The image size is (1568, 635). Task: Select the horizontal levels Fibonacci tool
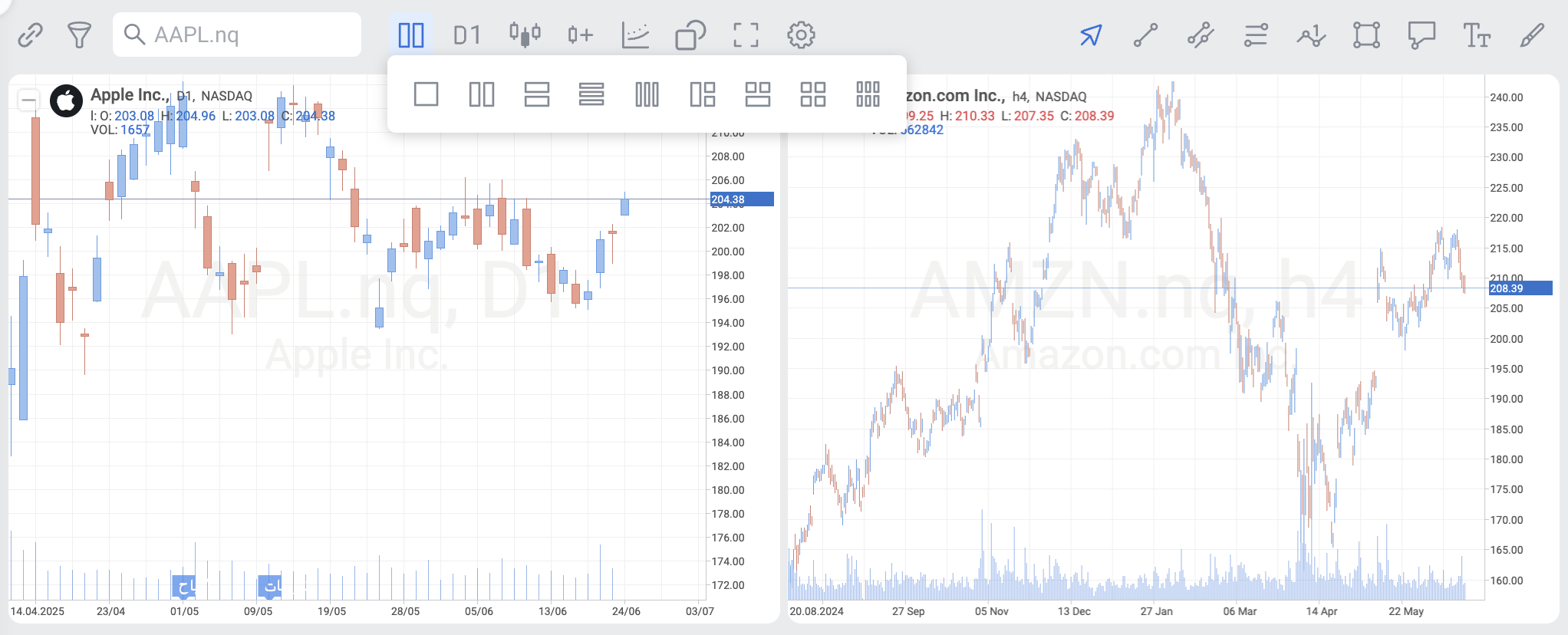[1257, 35]
